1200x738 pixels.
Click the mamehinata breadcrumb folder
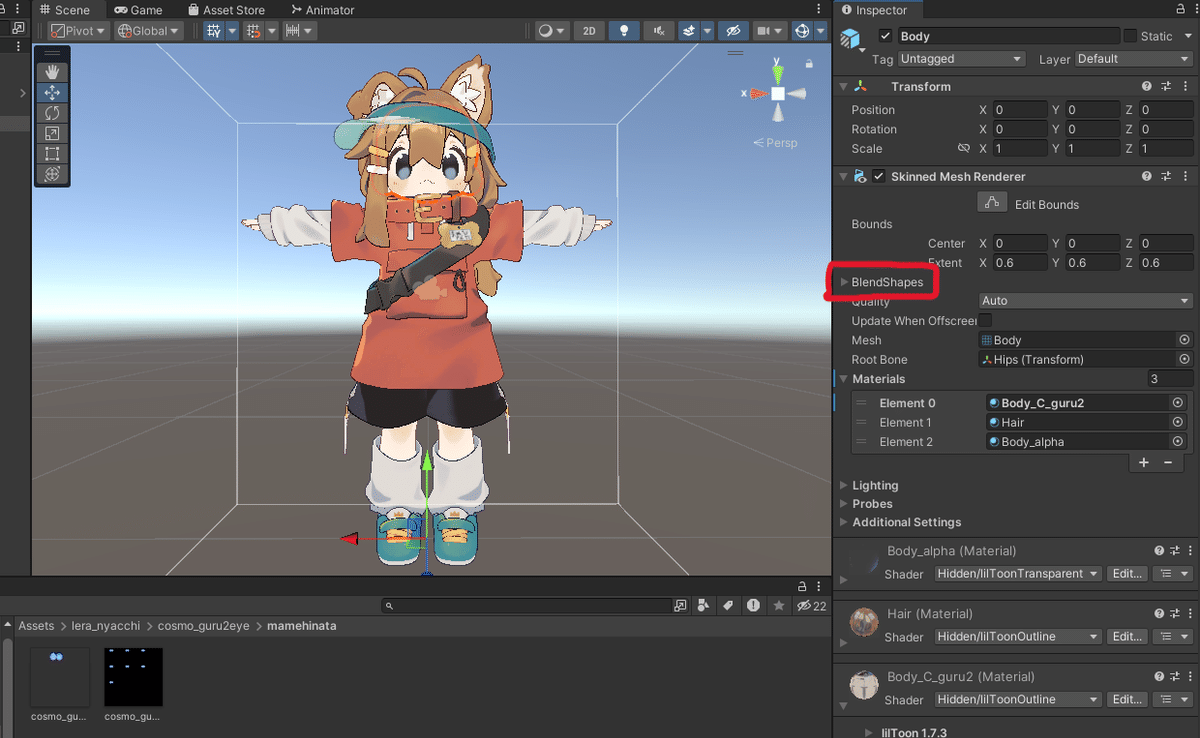click(301, 626)
